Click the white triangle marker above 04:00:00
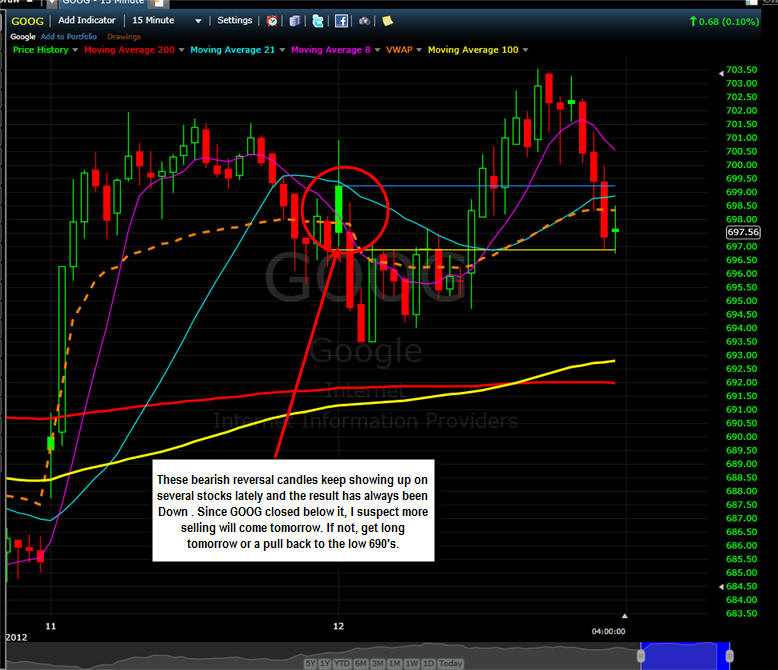 point(625,616)
